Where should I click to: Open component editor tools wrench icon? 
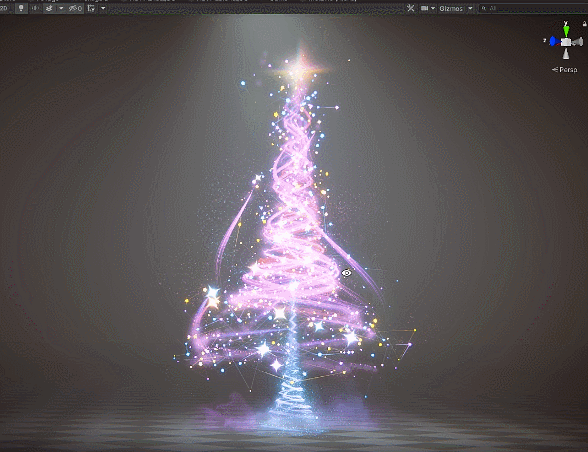point(411,8)
